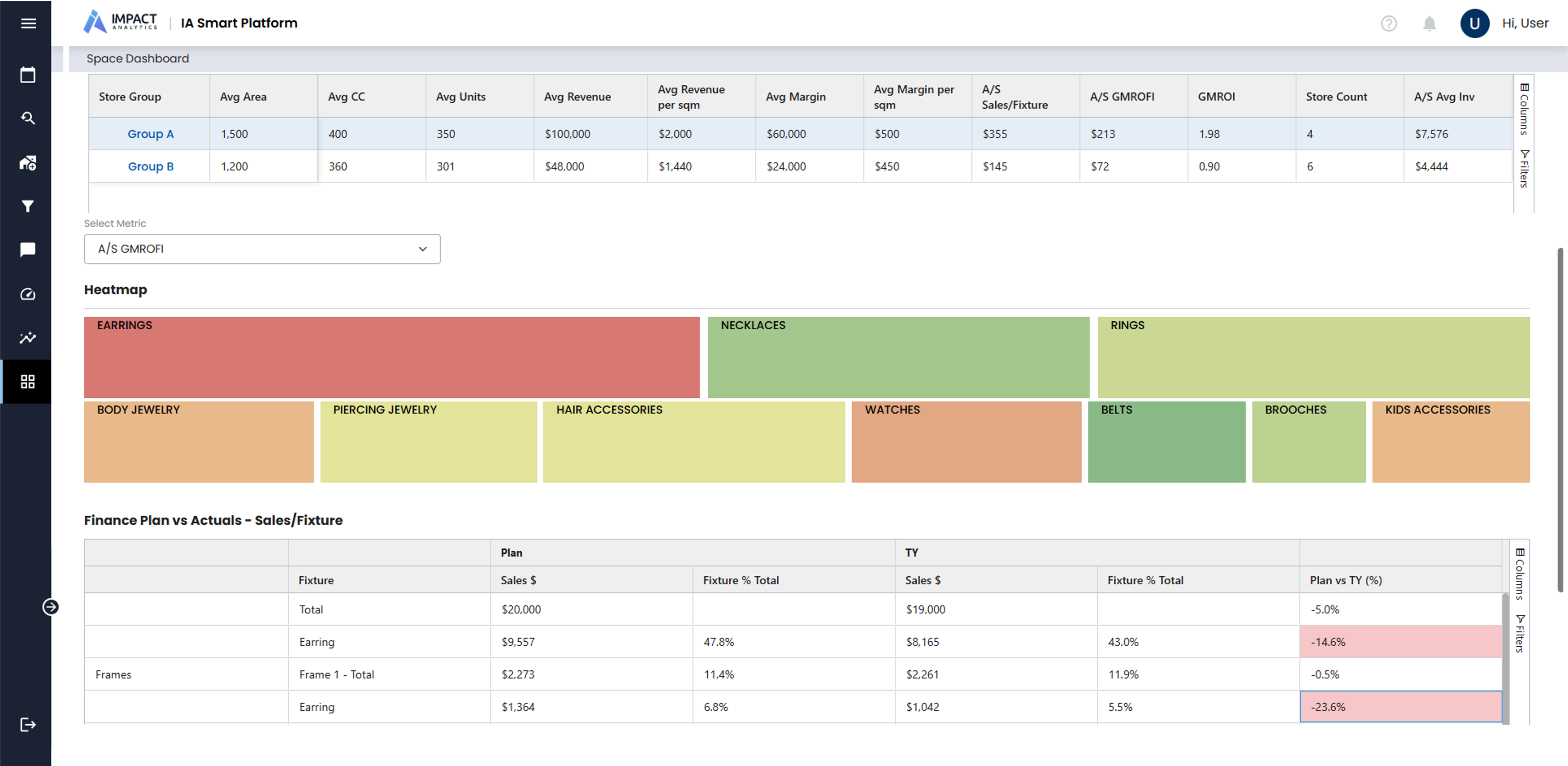Click the calendar icon in sidebar
The image size is (1568, 766).
(28, 75)
